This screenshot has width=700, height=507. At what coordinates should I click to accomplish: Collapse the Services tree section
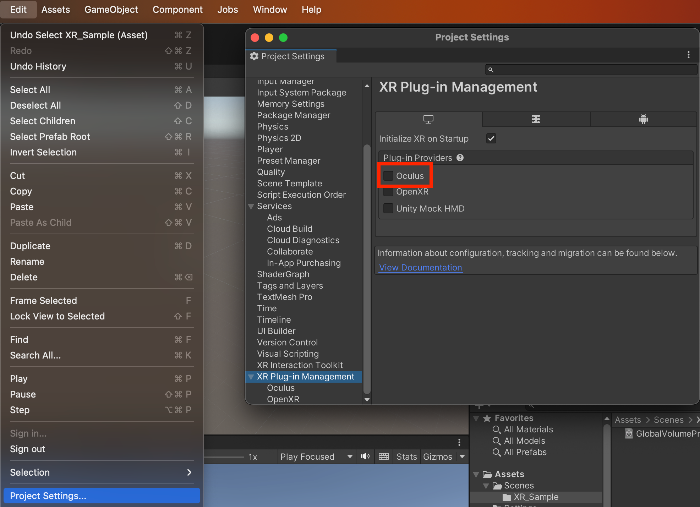pos(251,206)
